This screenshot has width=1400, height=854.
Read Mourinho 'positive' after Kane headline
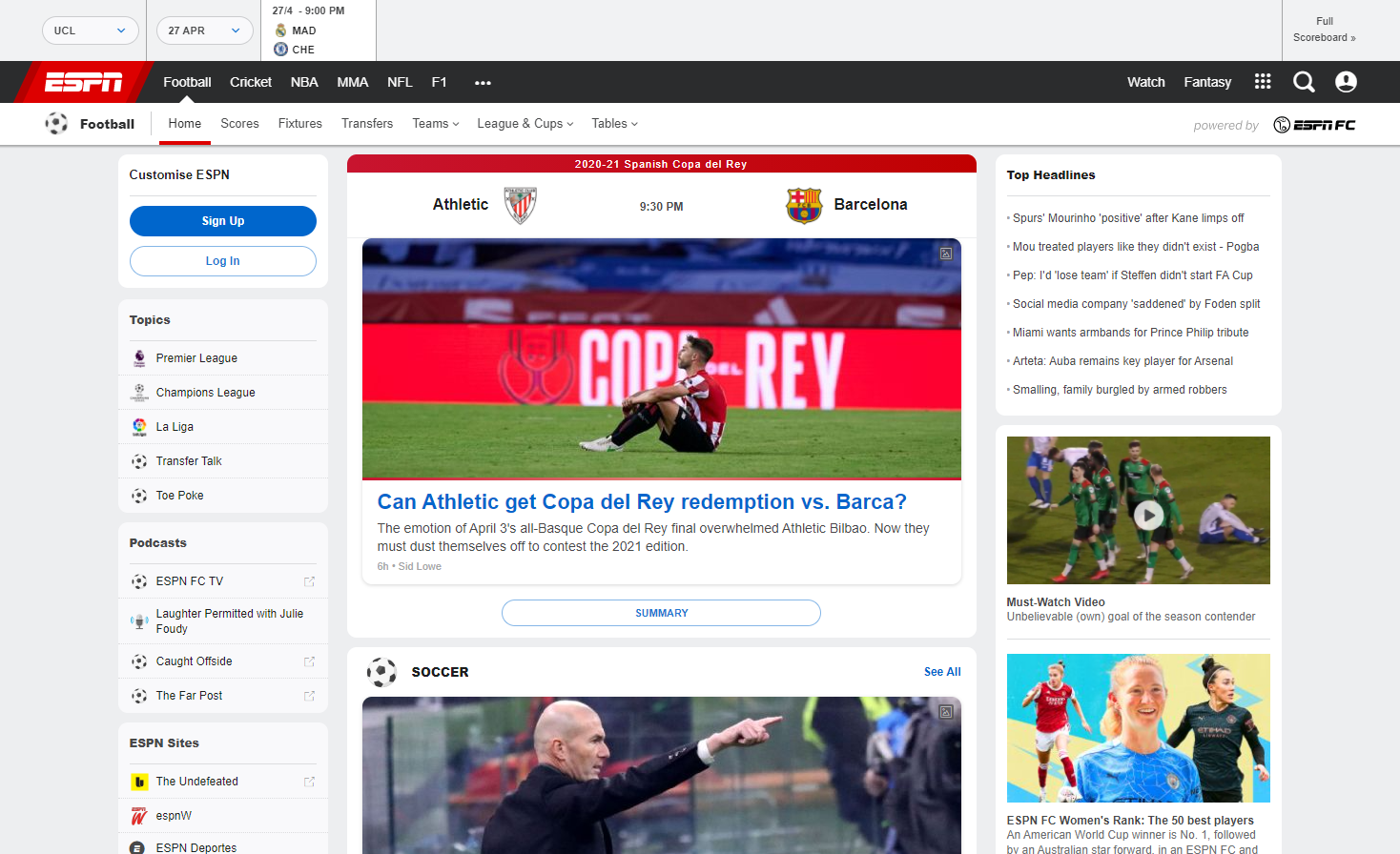(1128, 218)
